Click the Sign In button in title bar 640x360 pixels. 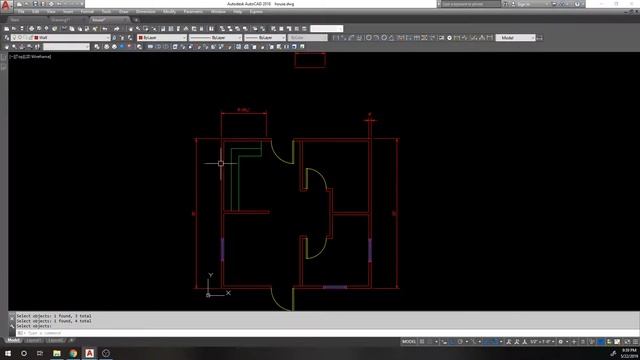[x=523, y=4]
